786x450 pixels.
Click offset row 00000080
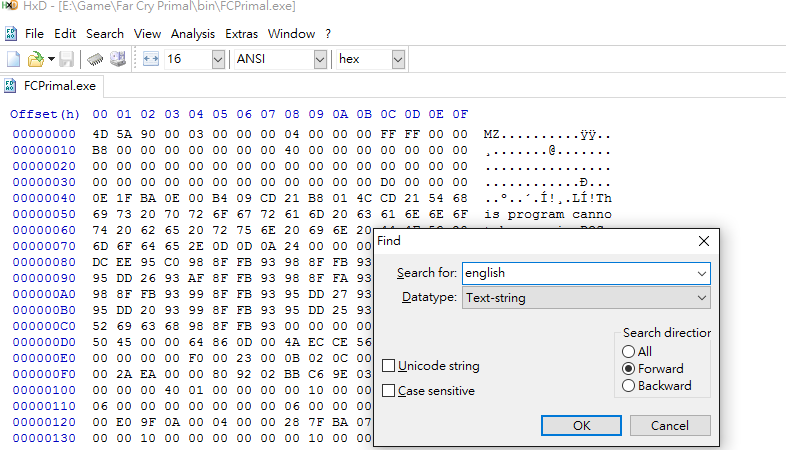[44, 262]
